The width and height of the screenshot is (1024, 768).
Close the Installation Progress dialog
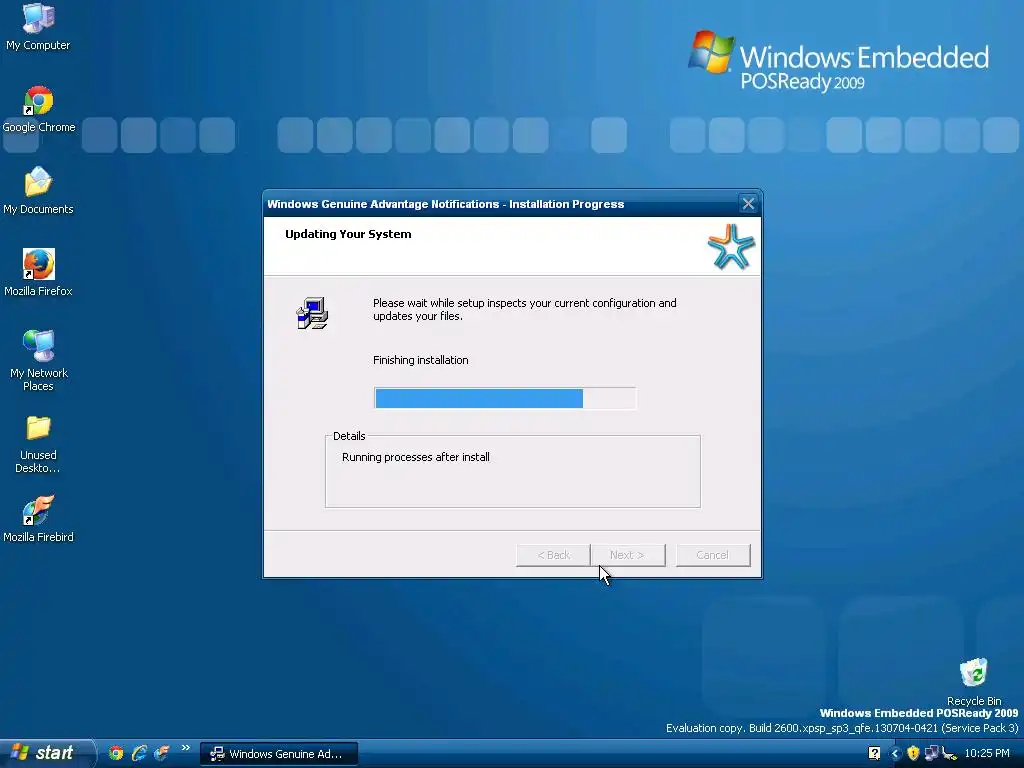[748, 204]
